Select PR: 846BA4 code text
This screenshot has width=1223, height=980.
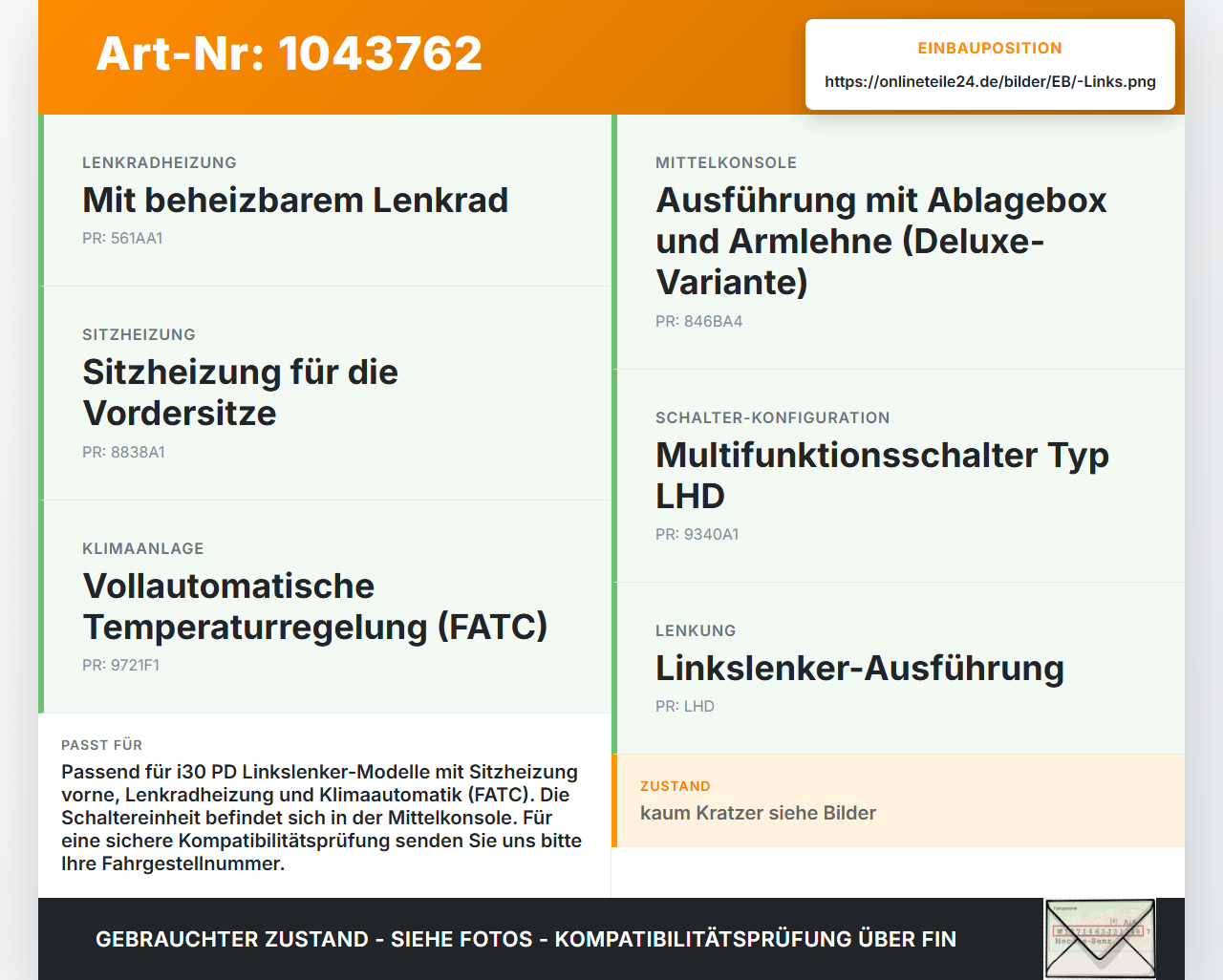(698, 321)
